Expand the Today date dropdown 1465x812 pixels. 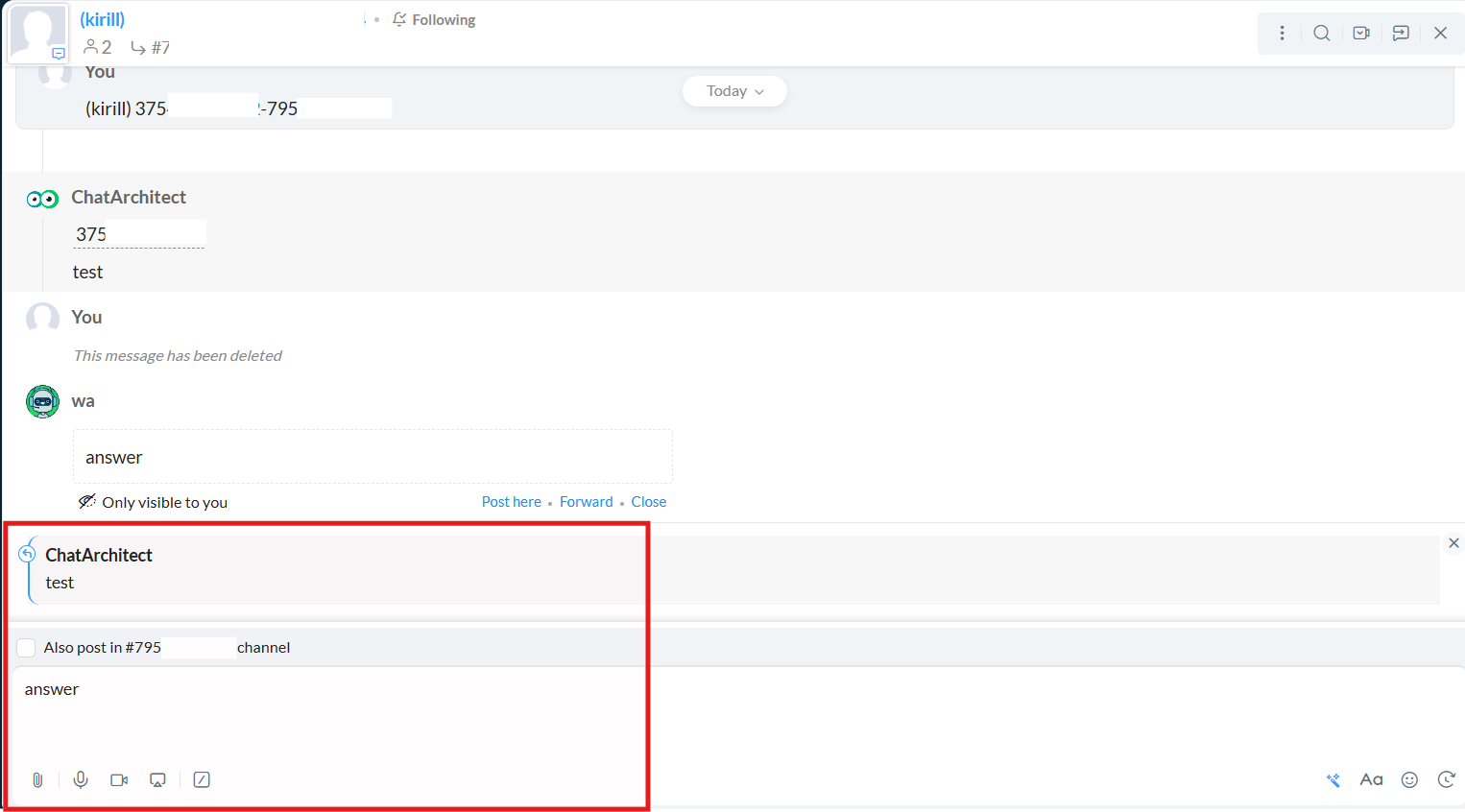tap(734, 91)
